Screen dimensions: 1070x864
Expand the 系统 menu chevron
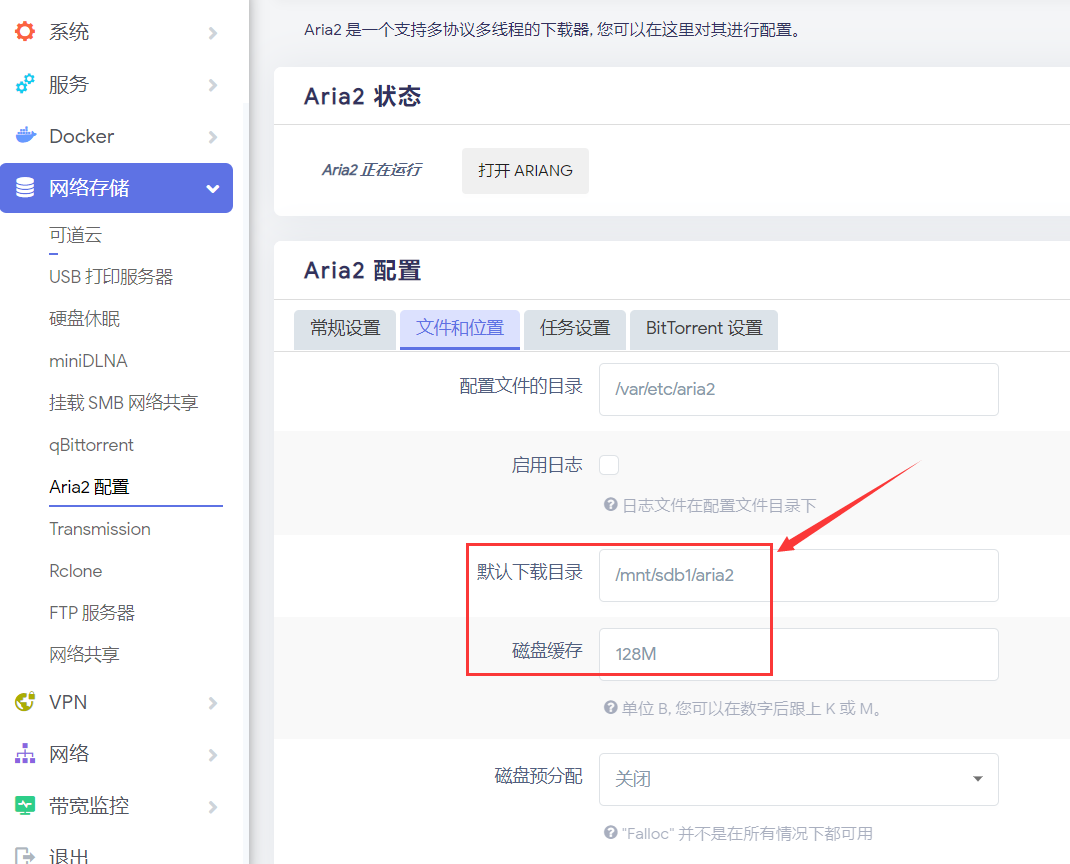pos(212,33)
